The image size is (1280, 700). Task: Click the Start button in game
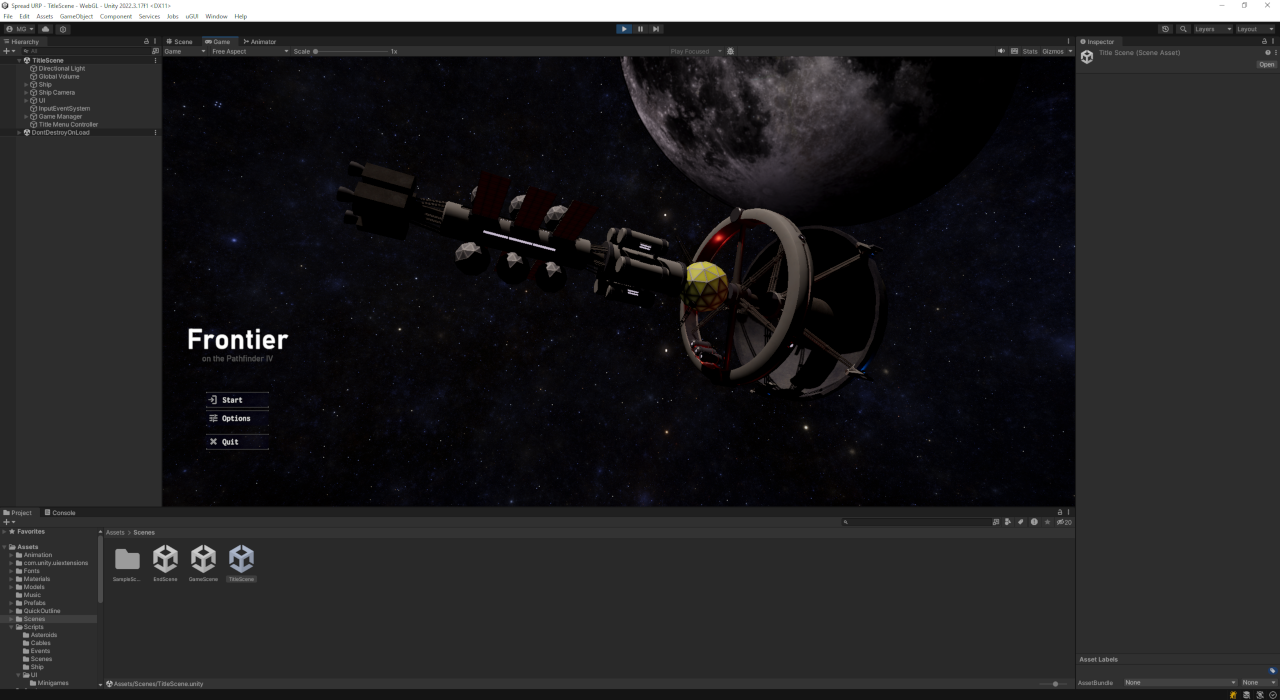238,400
